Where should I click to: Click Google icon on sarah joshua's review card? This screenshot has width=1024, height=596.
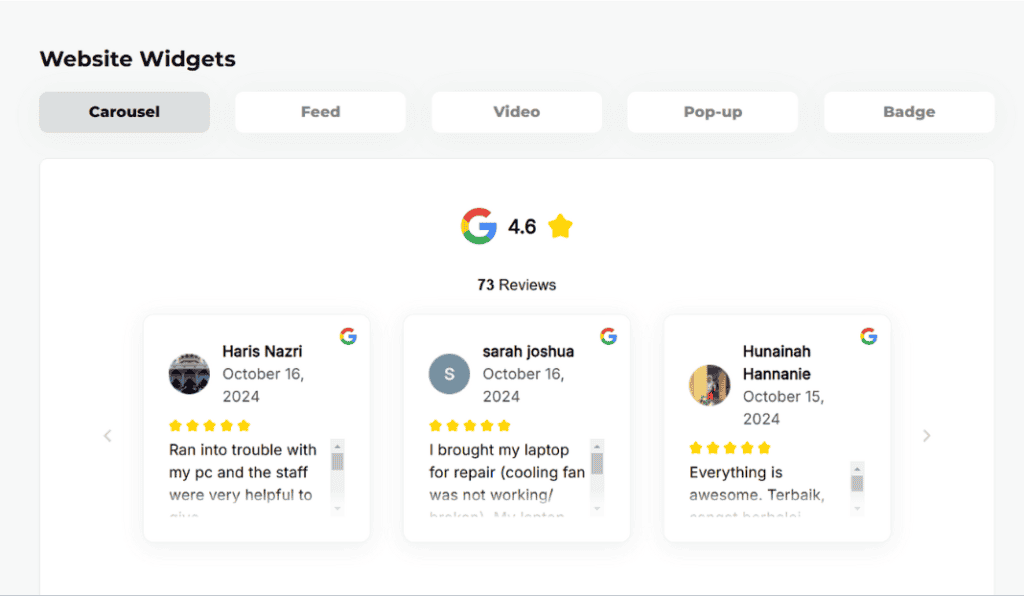click(x=608, y=336)
